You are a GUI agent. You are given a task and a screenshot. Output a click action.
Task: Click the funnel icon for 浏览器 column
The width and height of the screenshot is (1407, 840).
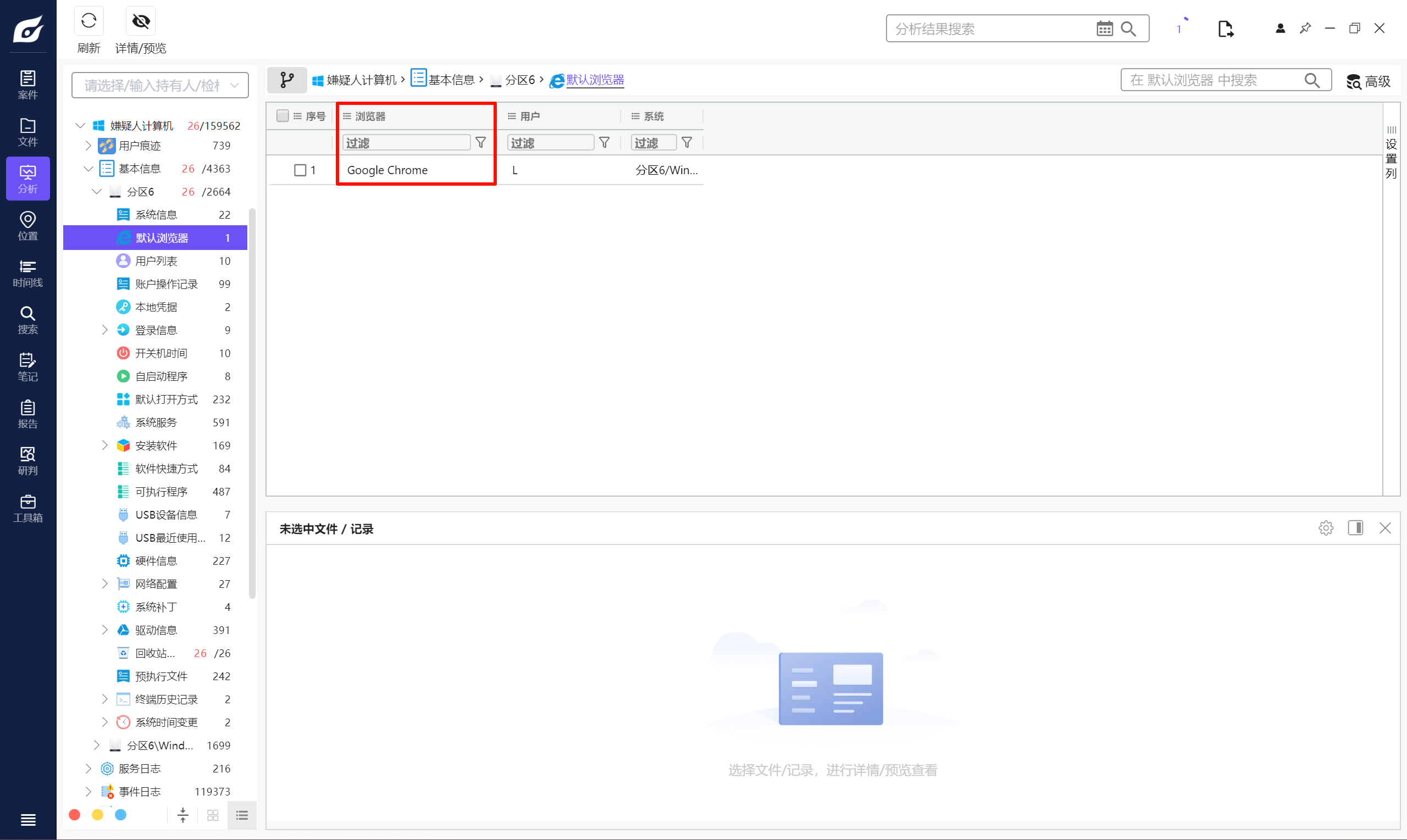(x=481, y=143)
